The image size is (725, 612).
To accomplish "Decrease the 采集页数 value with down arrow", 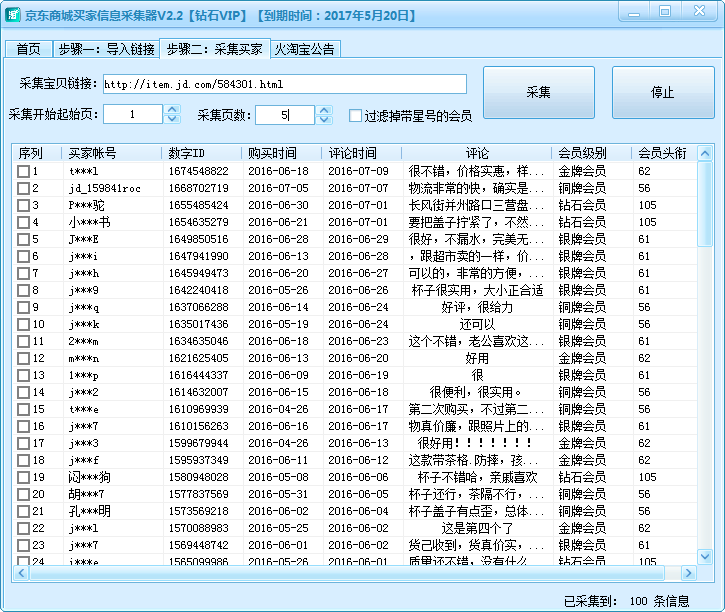I will (x=324, y=120).
